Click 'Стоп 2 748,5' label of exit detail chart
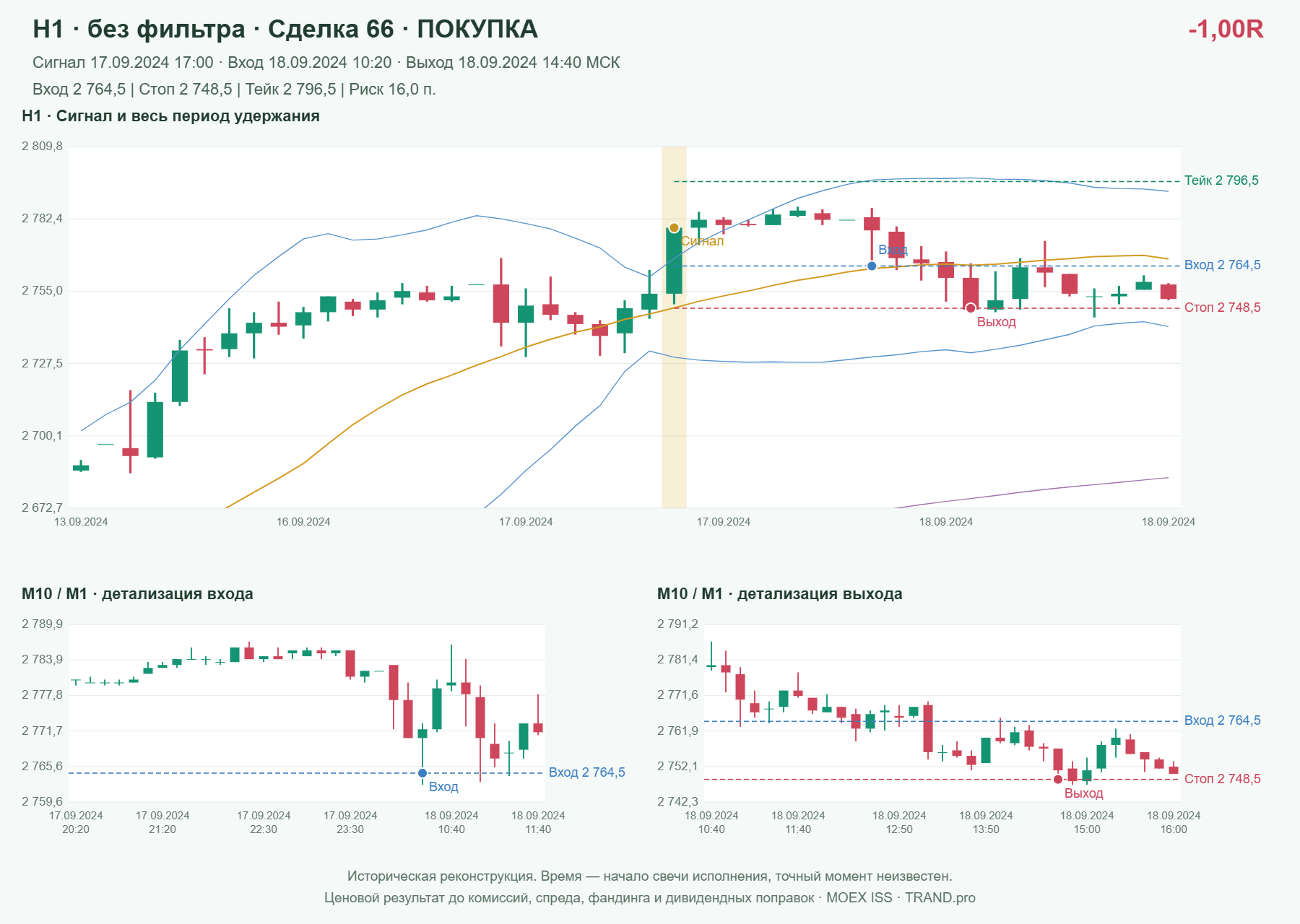1300x924 pixels. (1223, 779)
